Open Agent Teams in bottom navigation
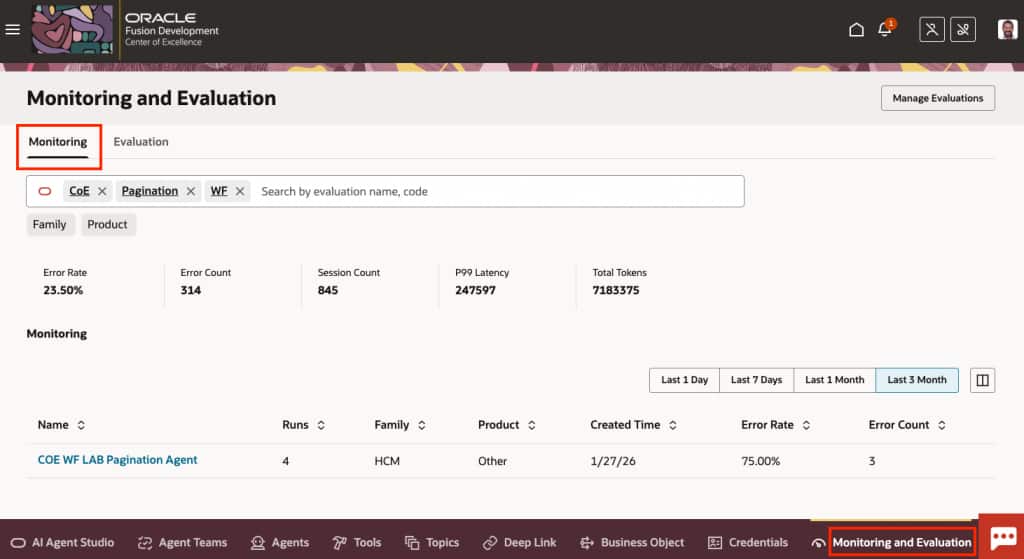Image resolution: width=1024 pixels, height=559 pixels. tap(183, 542)
